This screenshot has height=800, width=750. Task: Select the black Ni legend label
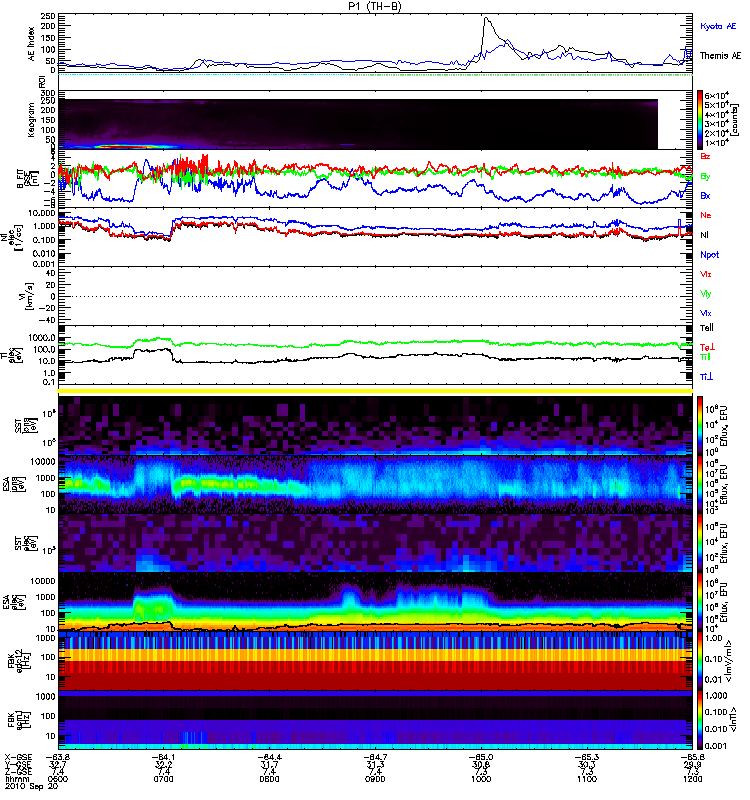tap(704, 235)
